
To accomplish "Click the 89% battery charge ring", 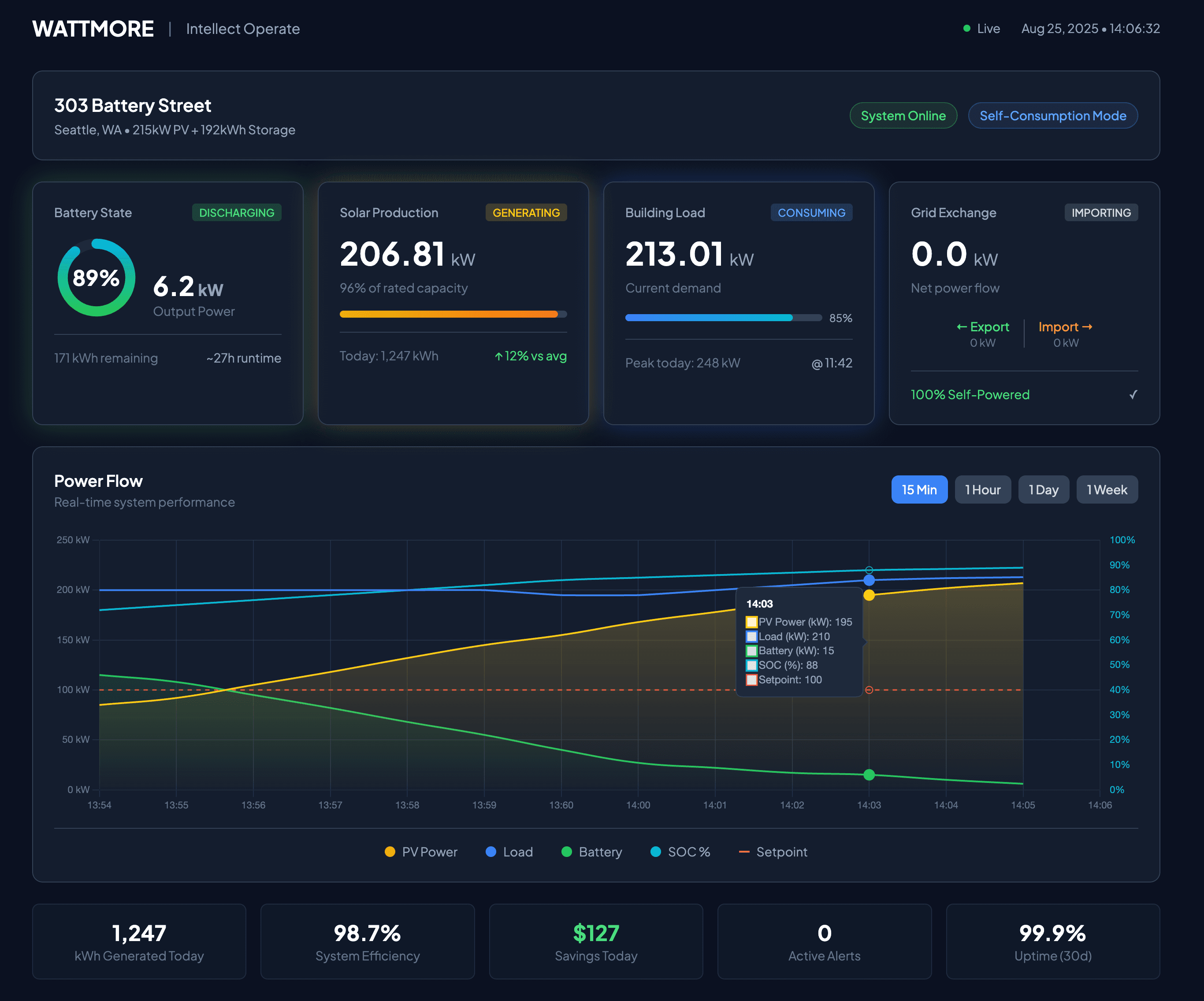I will coord(96,277).
